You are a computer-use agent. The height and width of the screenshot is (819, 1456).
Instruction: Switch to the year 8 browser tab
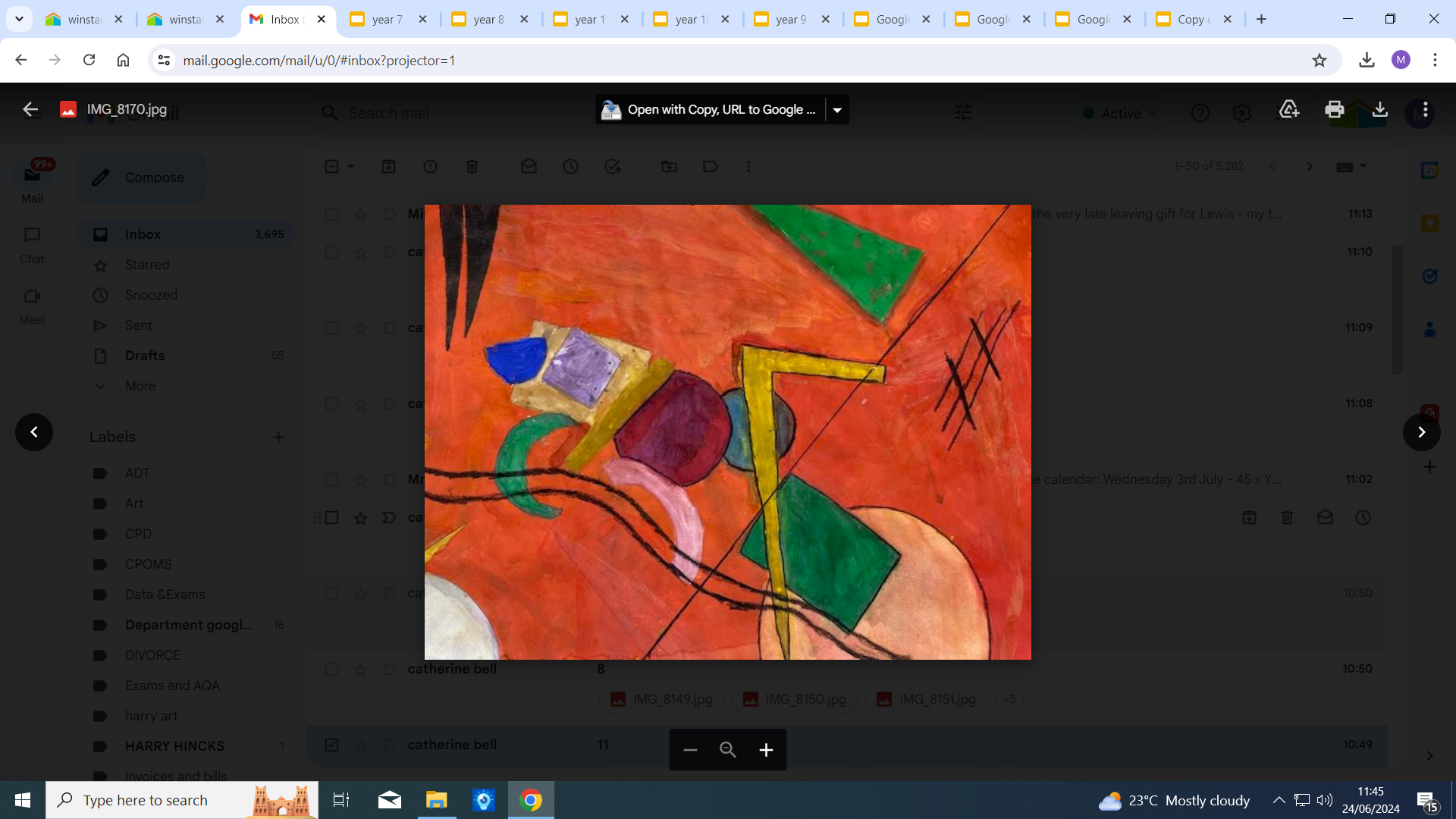tap(489, 19)
